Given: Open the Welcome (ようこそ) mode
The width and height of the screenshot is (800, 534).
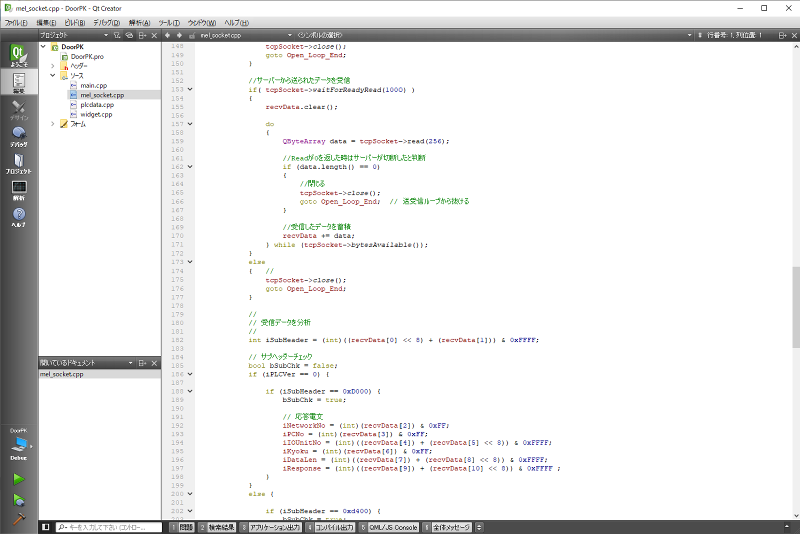Looking at the screenshot, I should coord(19,56).
